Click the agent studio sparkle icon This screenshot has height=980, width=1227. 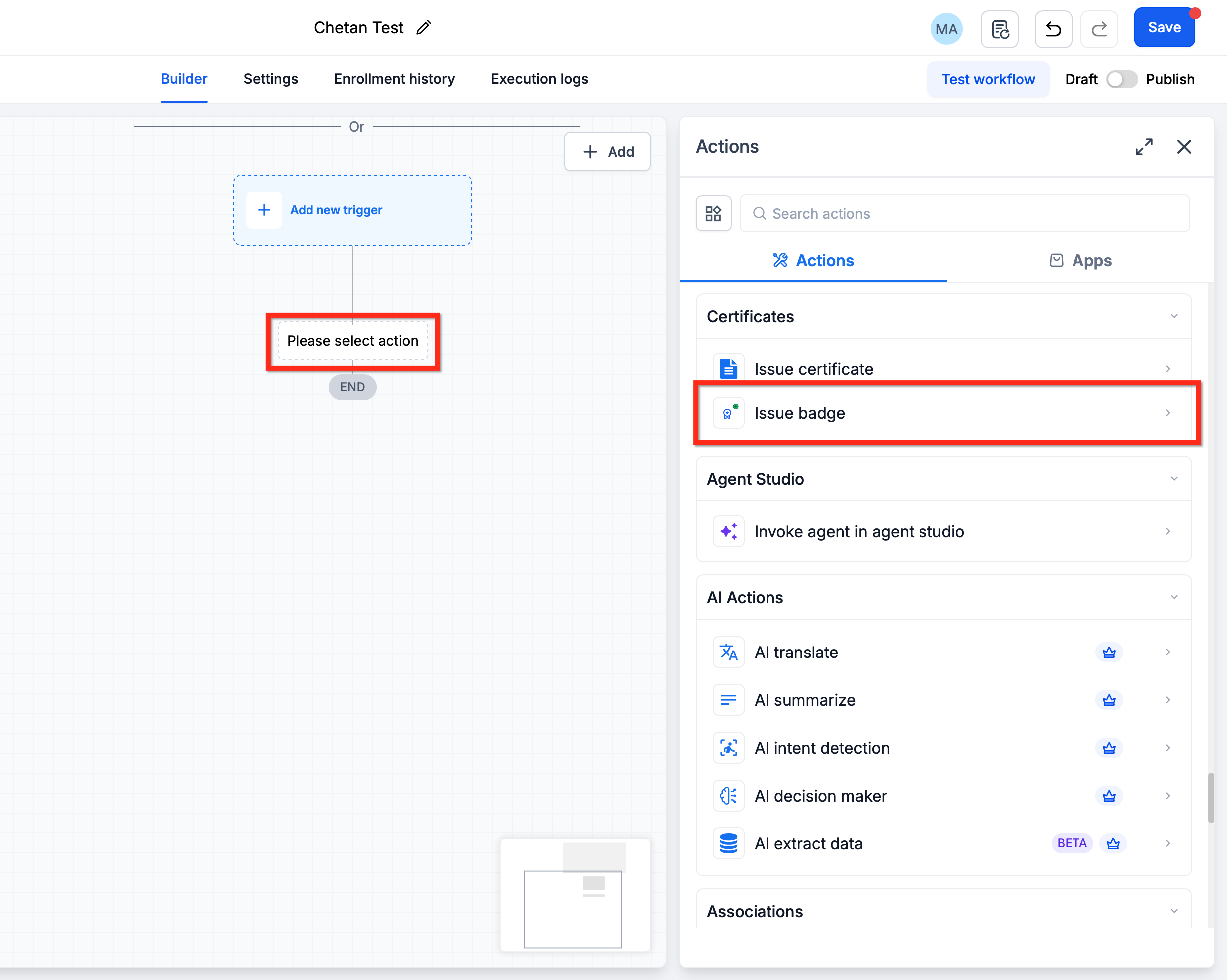point(729,531)
